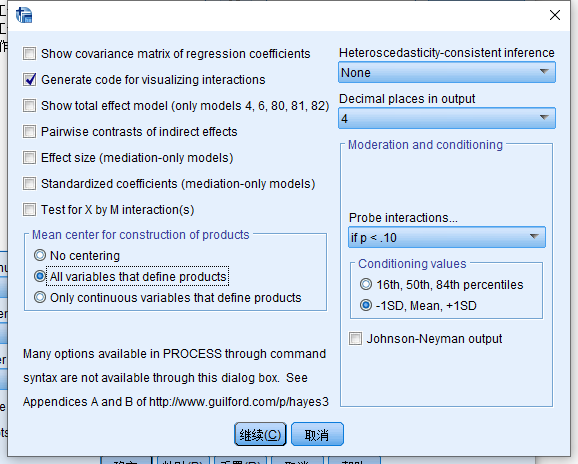Screen dimensions: 578x464
Task: Click the 取消 cancel button
Action: pos(317,435)
